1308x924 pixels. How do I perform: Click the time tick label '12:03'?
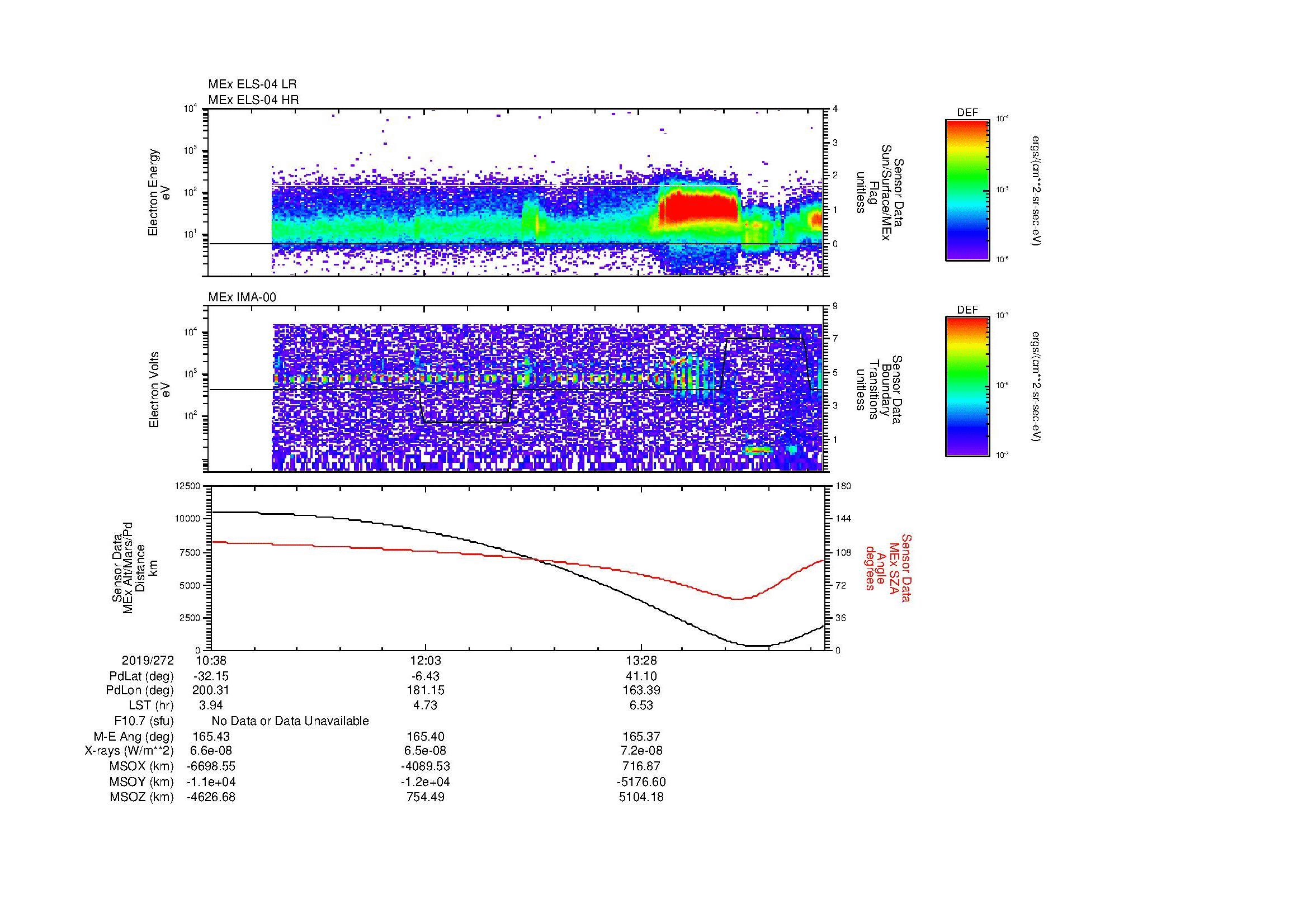point(426,660)
